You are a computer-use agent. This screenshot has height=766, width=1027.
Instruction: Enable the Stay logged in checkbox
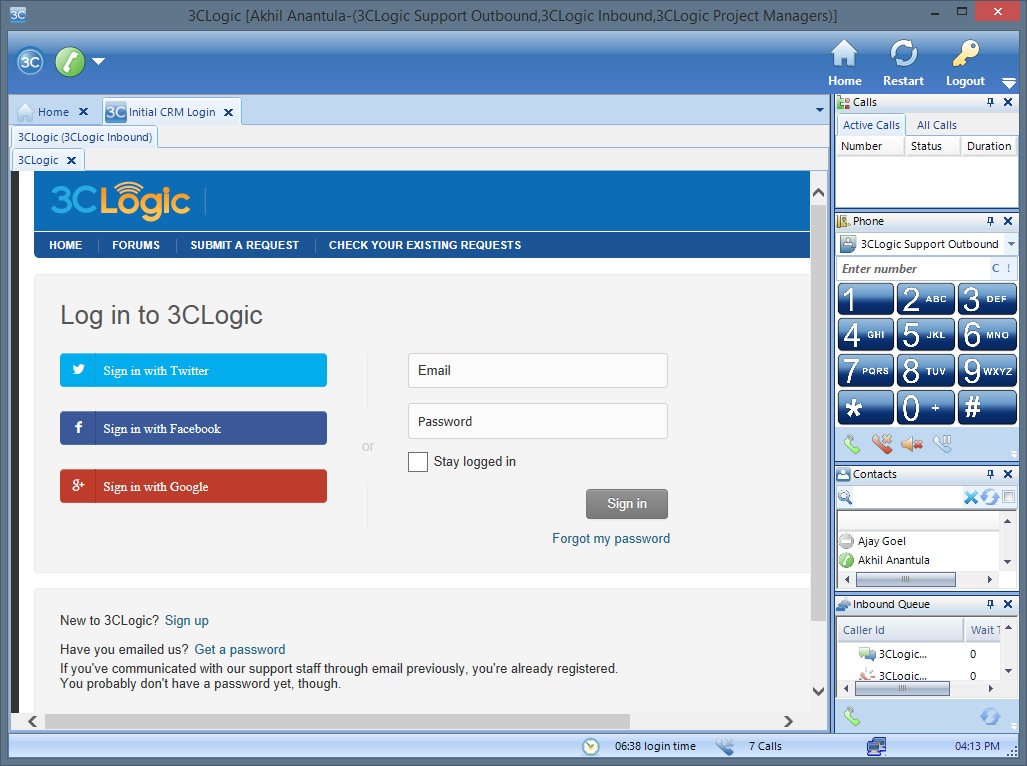tap(418, 462)
